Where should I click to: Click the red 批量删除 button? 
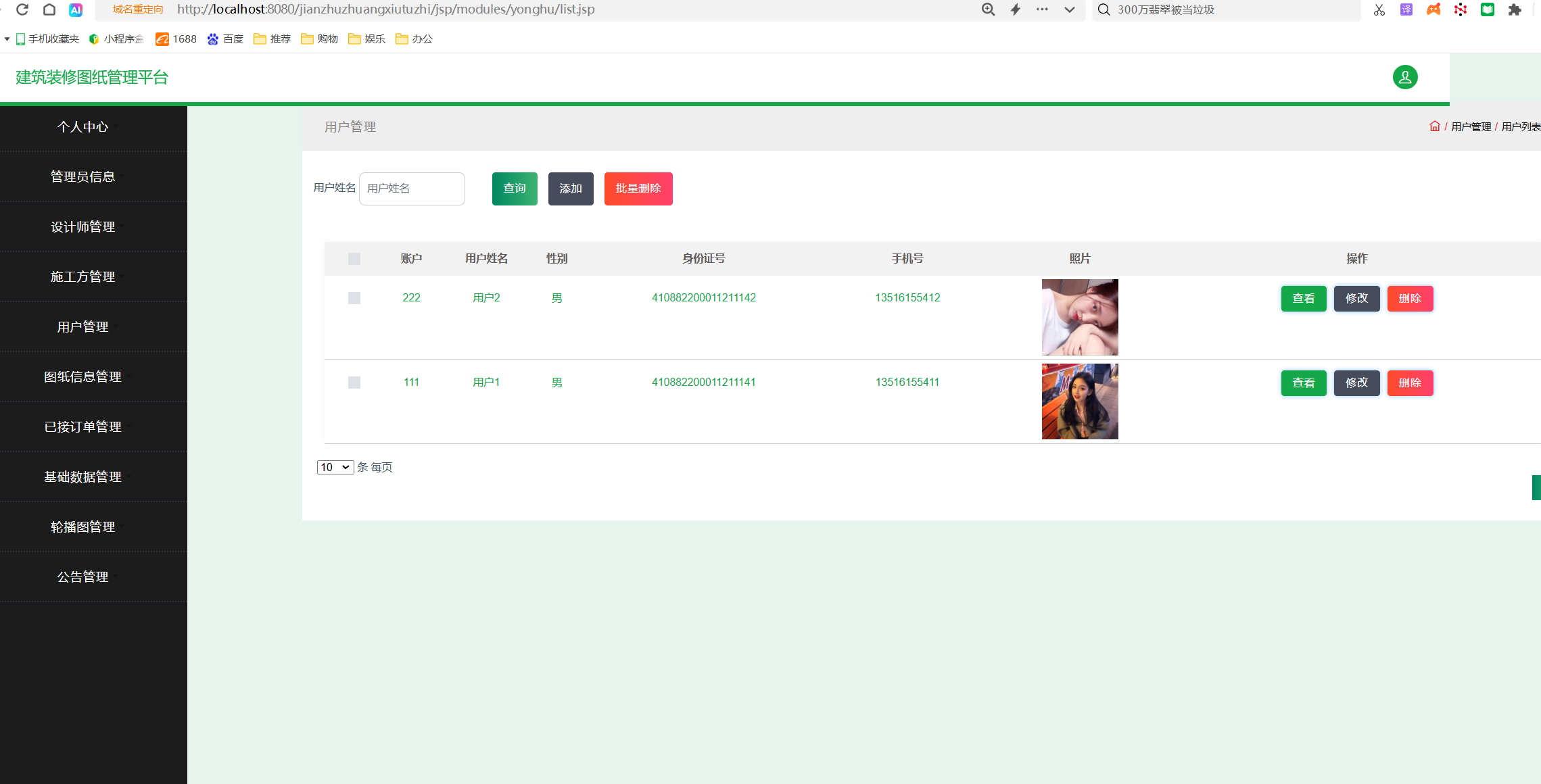tap(638, 189)
